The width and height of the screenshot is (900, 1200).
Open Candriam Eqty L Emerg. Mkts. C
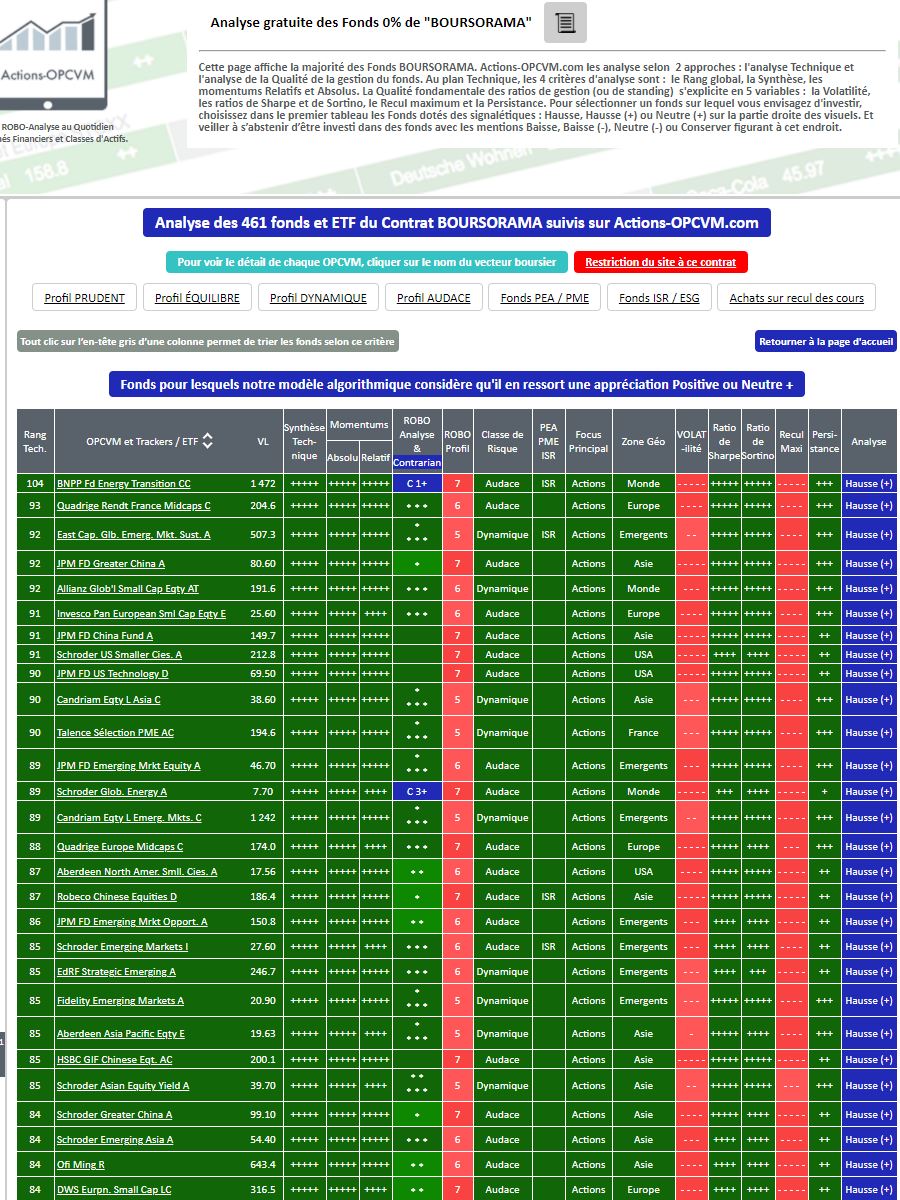(x=129, y=818)
